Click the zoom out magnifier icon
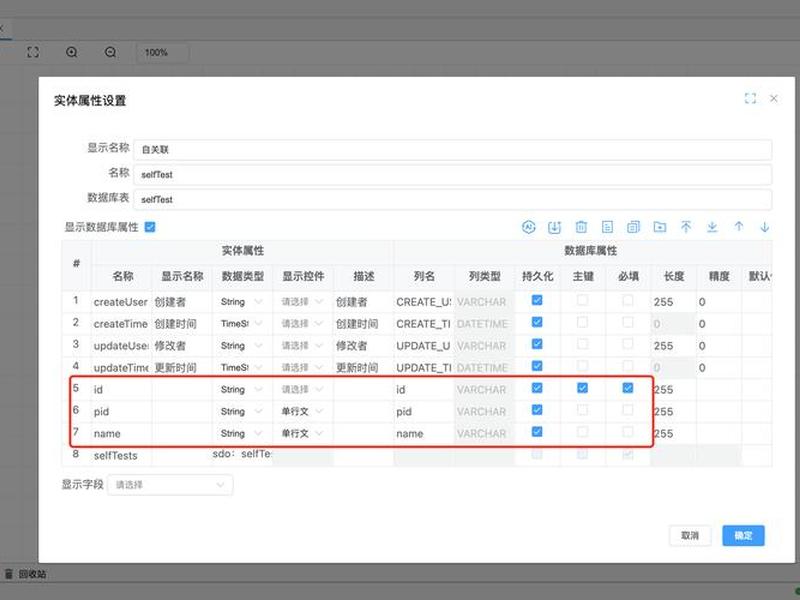 click(x=110, y=52)
